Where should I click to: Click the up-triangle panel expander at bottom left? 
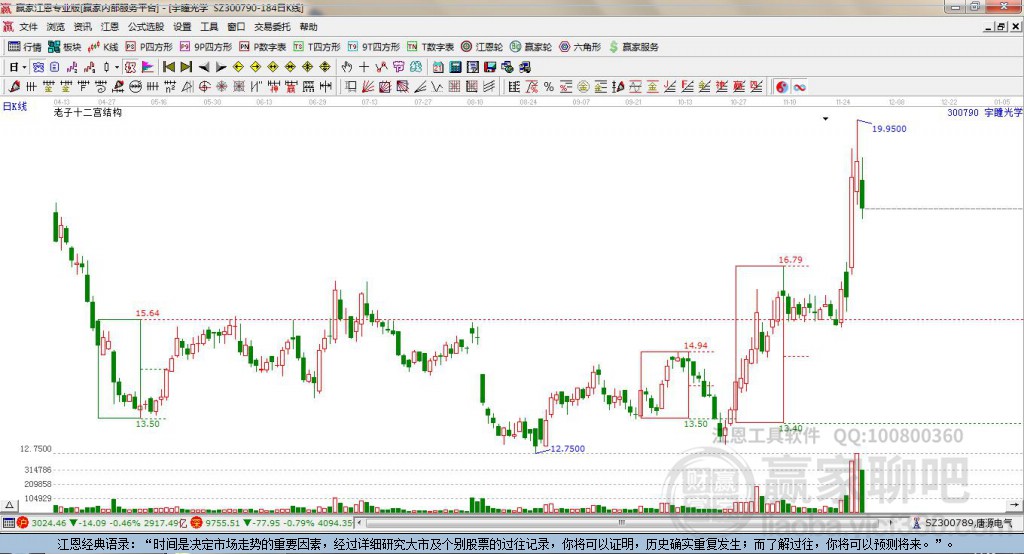[x=9, y=505]
